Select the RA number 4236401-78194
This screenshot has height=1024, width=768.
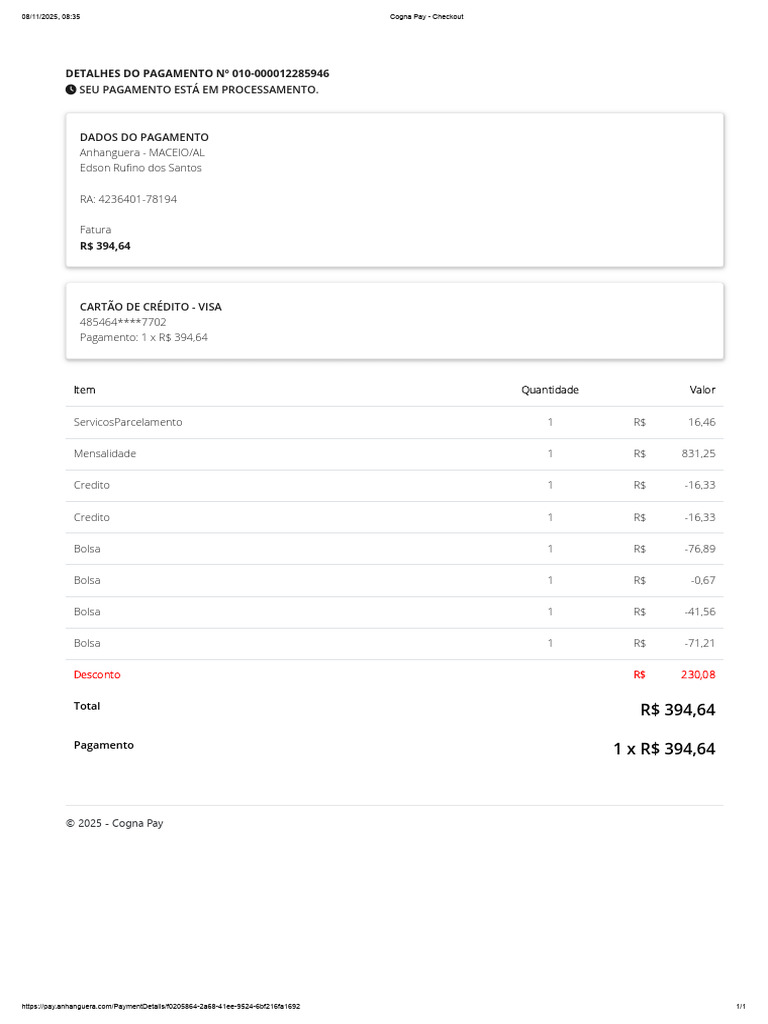(129, 199)
